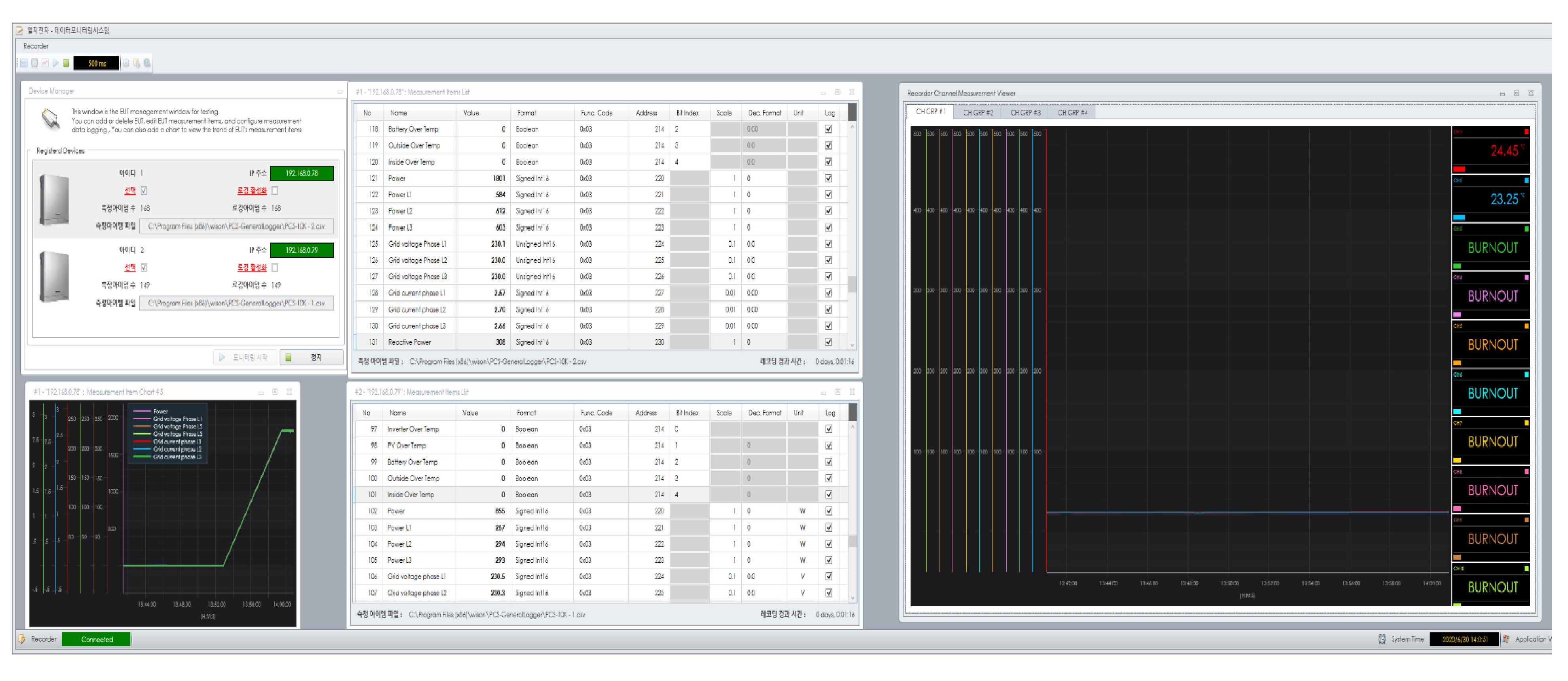Click the globe network toolbar icon
This screenshot has height=681, width=1568.
click(x=147, y=63)
